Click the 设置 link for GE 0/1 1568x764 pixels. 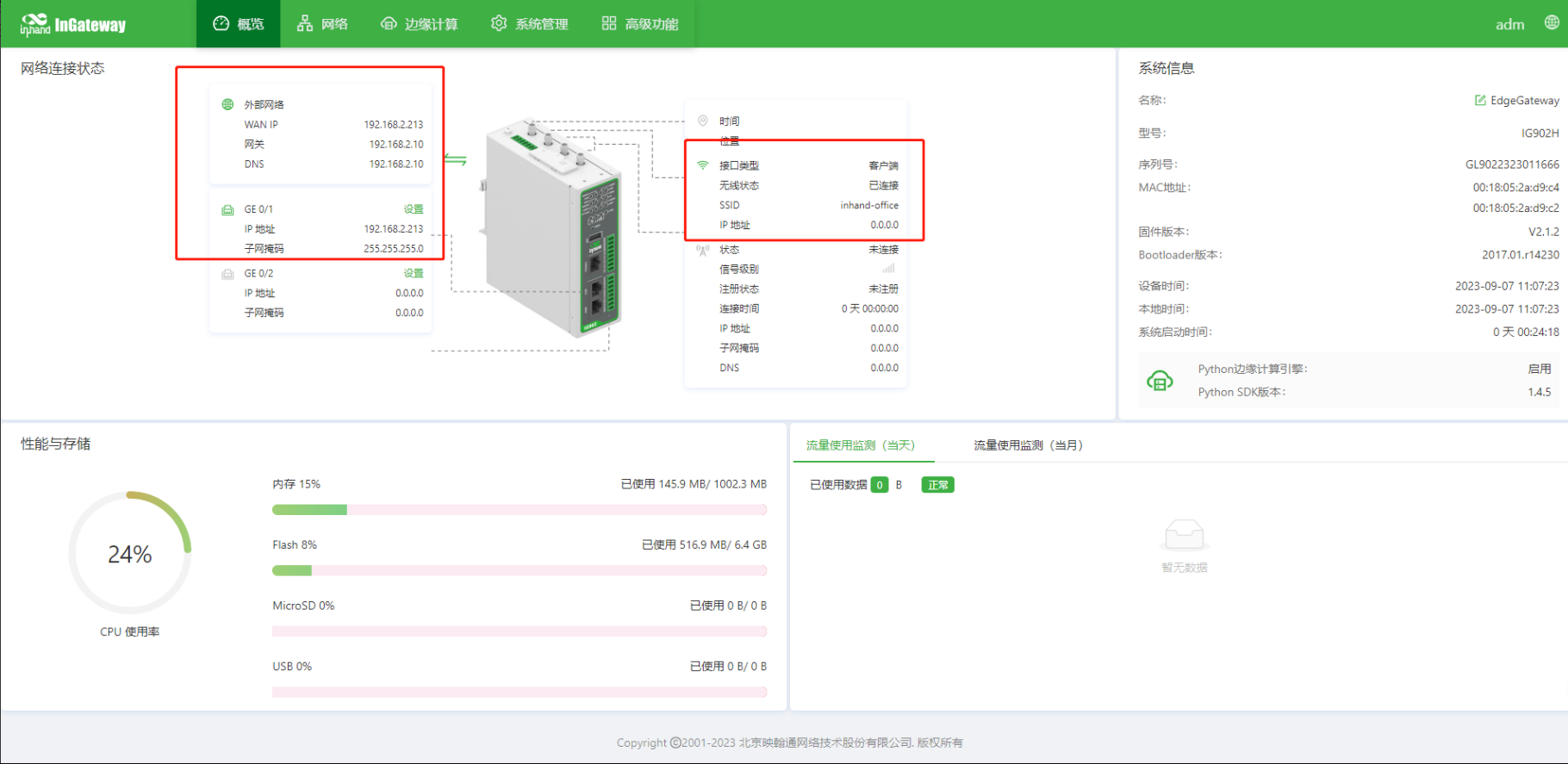pyautogui.click(x=414, y=209)
